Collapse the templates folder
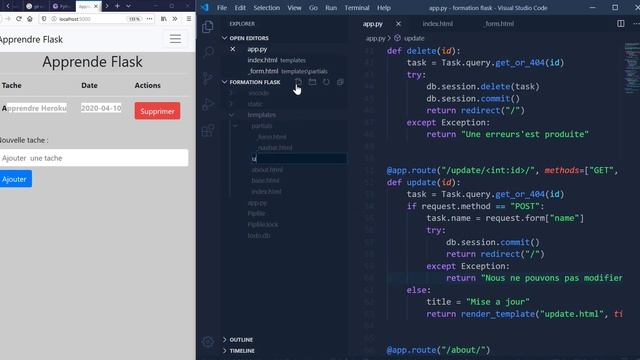The image size is (640, 360). coord(231,115)
